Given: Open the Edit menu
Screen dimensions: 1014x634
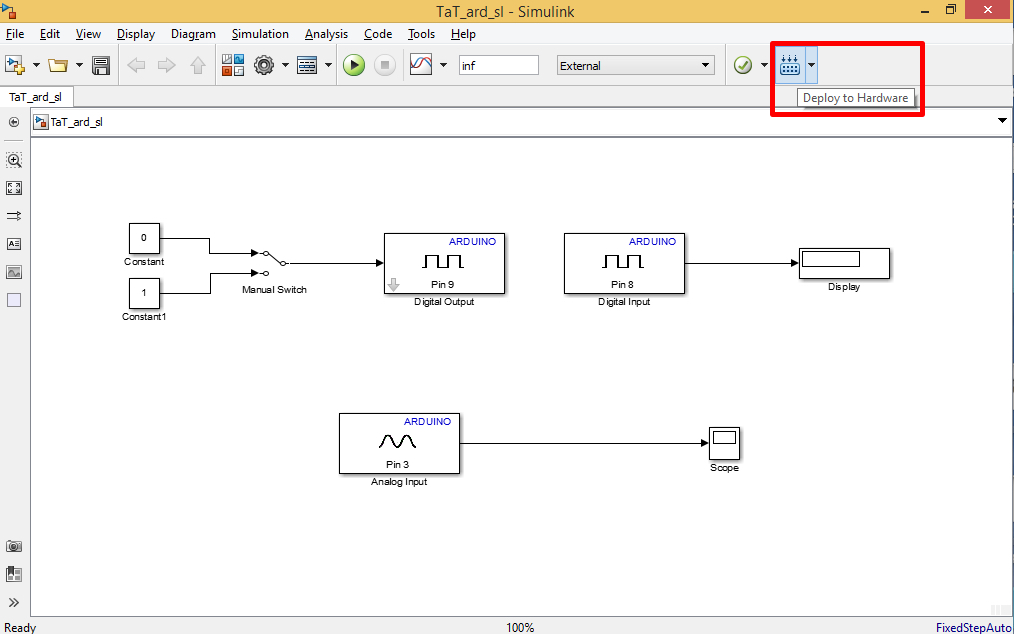Looking at the screenshot, I should (x=50, y=34).
